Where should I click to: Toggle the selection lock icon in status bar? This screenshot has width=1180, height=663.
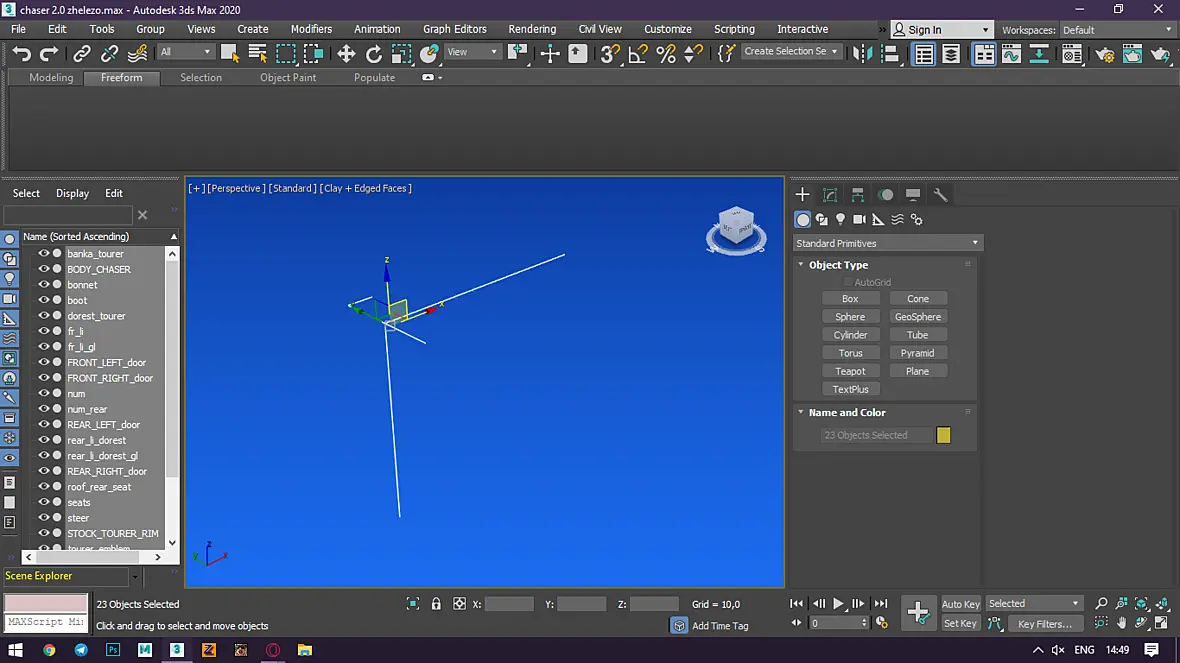436,604
